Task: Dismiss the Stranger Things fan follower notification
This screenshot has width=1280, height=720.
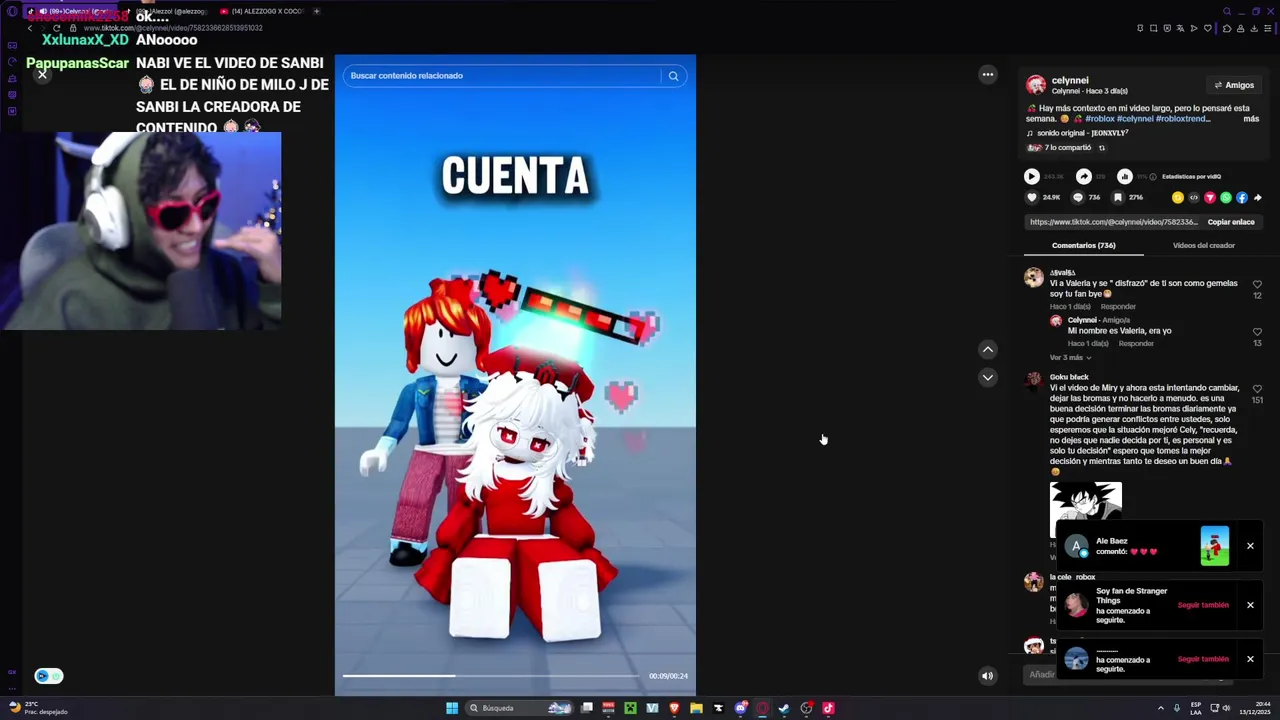Action: pyautogui.click(x=1250, y=605)
